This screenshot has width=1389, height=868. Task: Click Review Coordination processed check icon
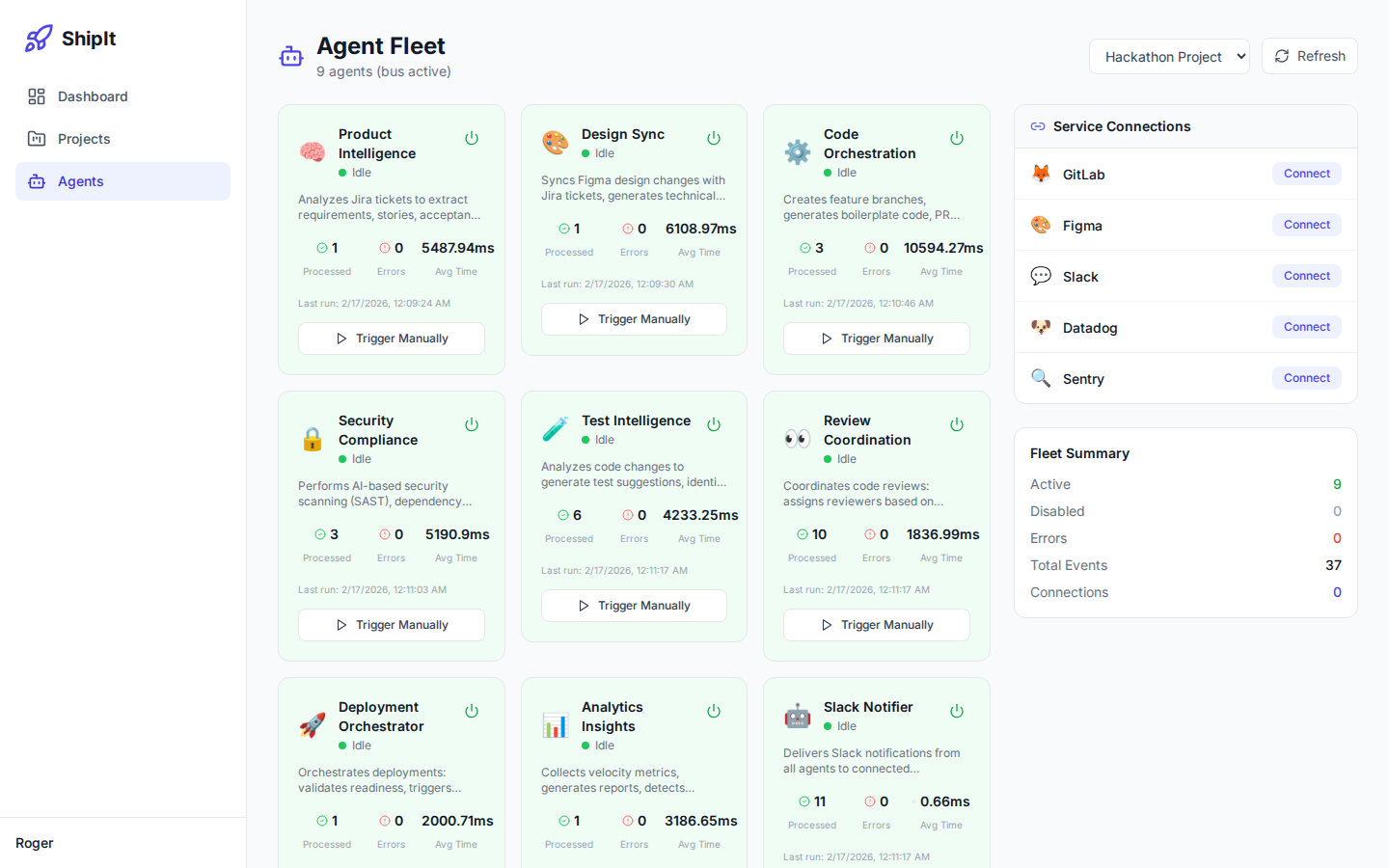(x=803, y=534)
